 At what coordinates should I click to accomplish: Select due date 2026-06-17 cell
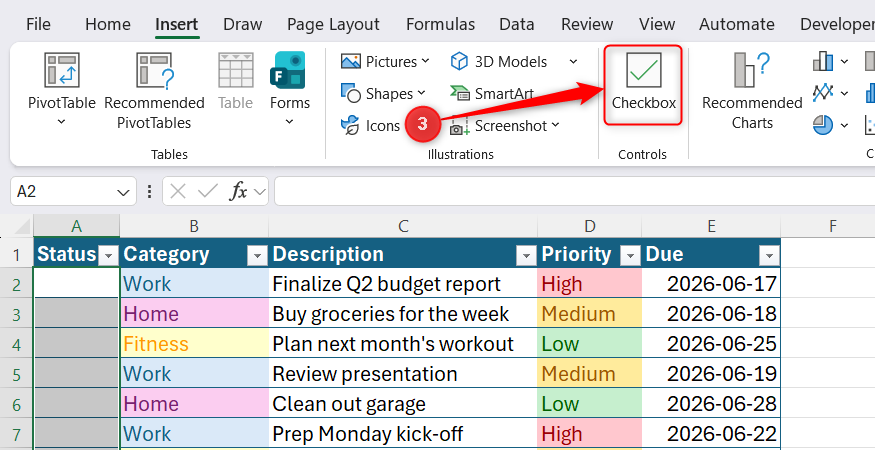tap(711, 284)
